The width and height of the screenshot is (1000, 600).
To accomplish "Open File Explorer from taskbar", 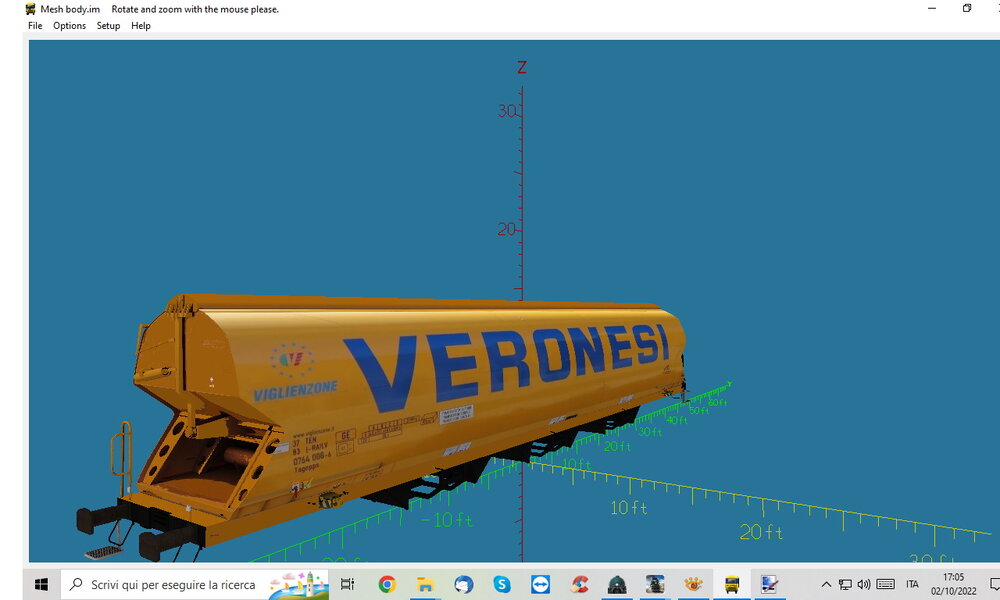I will click(x=425, y=584).
